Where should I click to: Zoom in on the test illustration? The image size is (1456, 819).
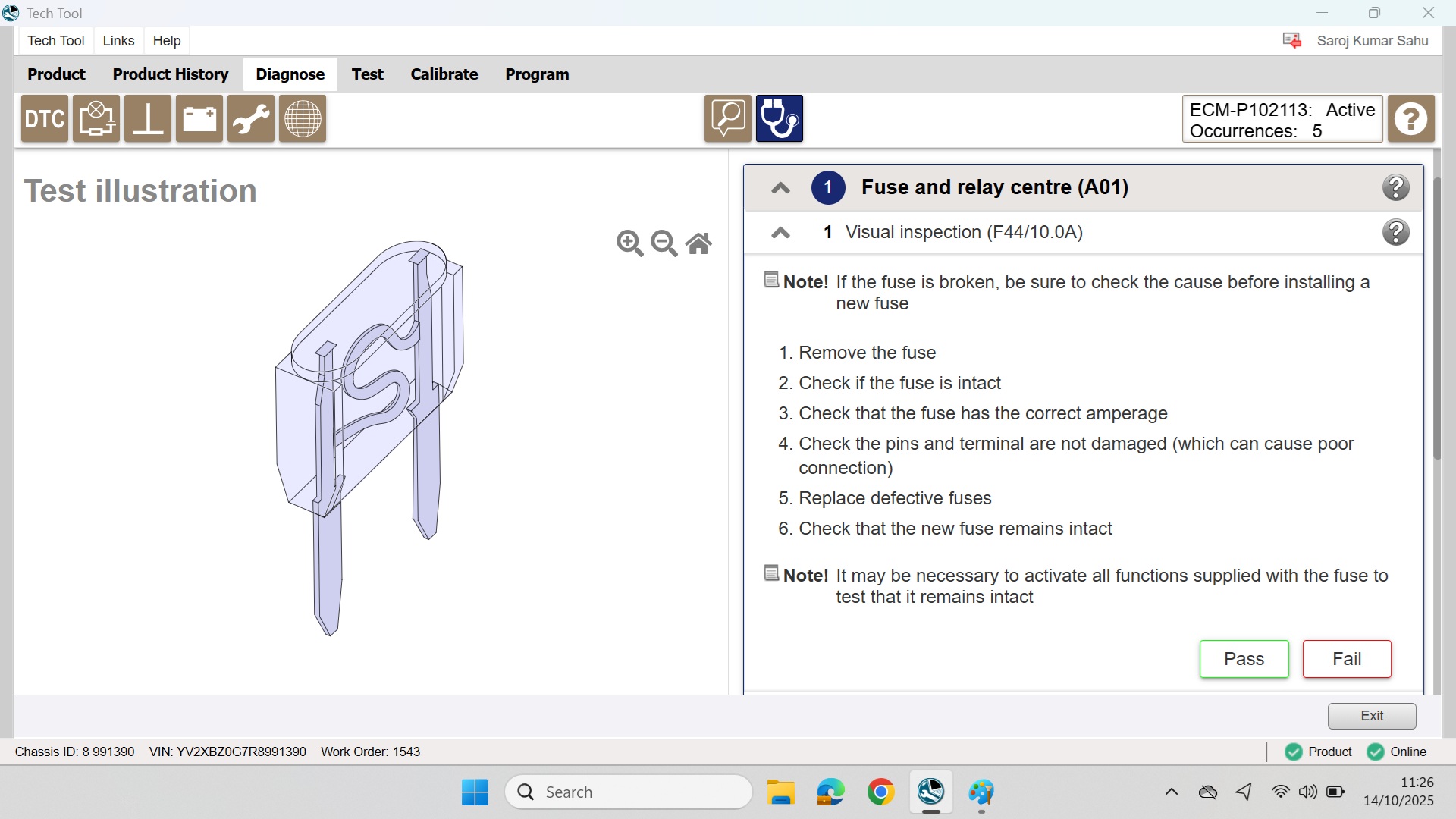tap(629, 243)
